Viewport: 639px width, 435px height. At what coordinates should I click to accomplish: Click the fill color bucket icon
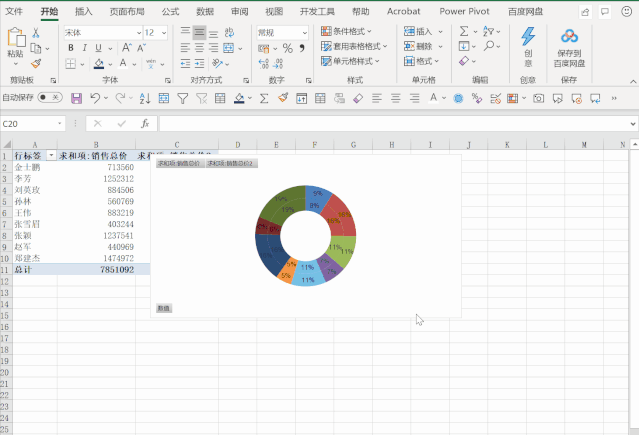(x=99, y=64)
